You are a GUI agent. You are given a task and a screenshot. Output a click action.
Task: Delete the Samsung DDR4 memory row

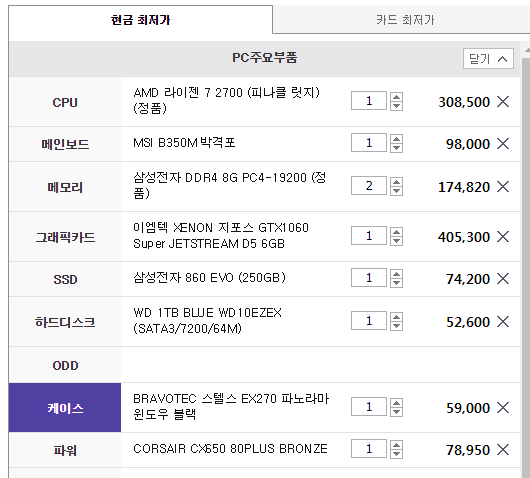[x=503, y=187]
